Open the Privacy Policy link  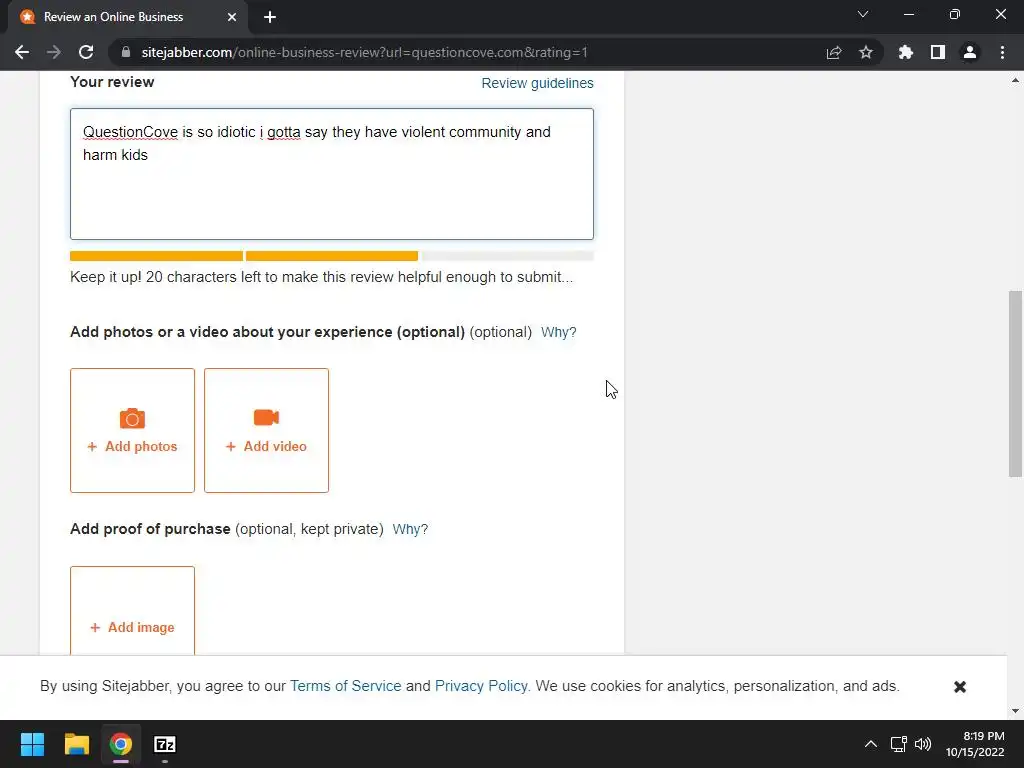pos(481,686)
